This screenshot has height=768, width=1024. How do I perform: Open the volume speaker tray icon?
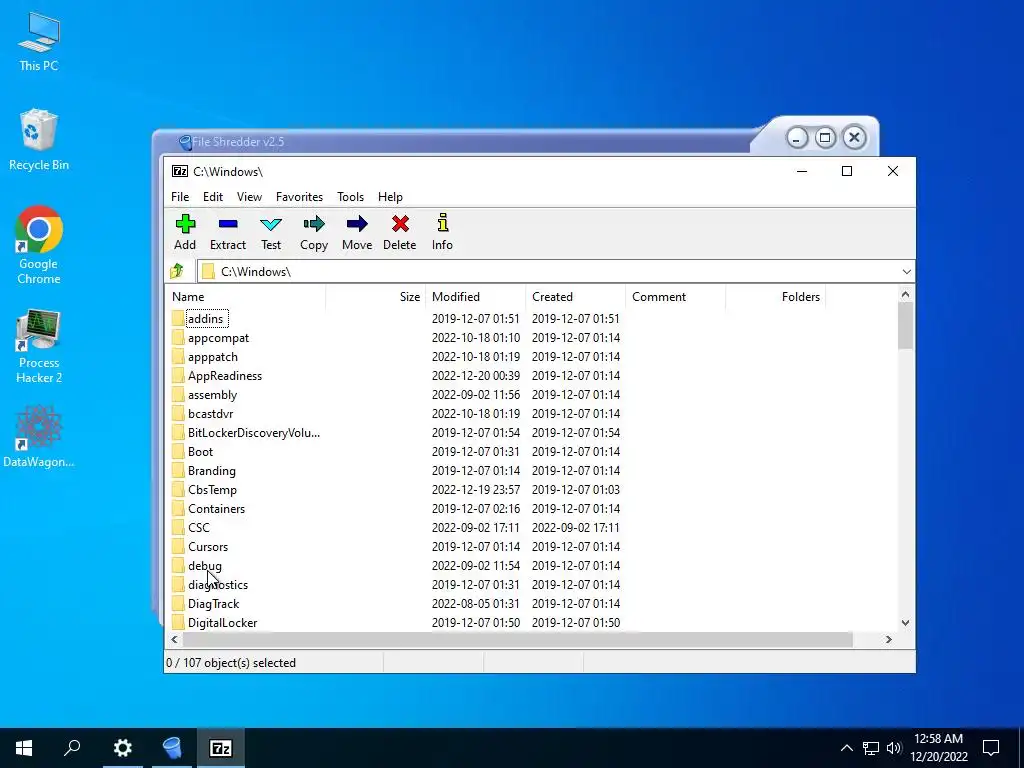[x=894, y=748]
